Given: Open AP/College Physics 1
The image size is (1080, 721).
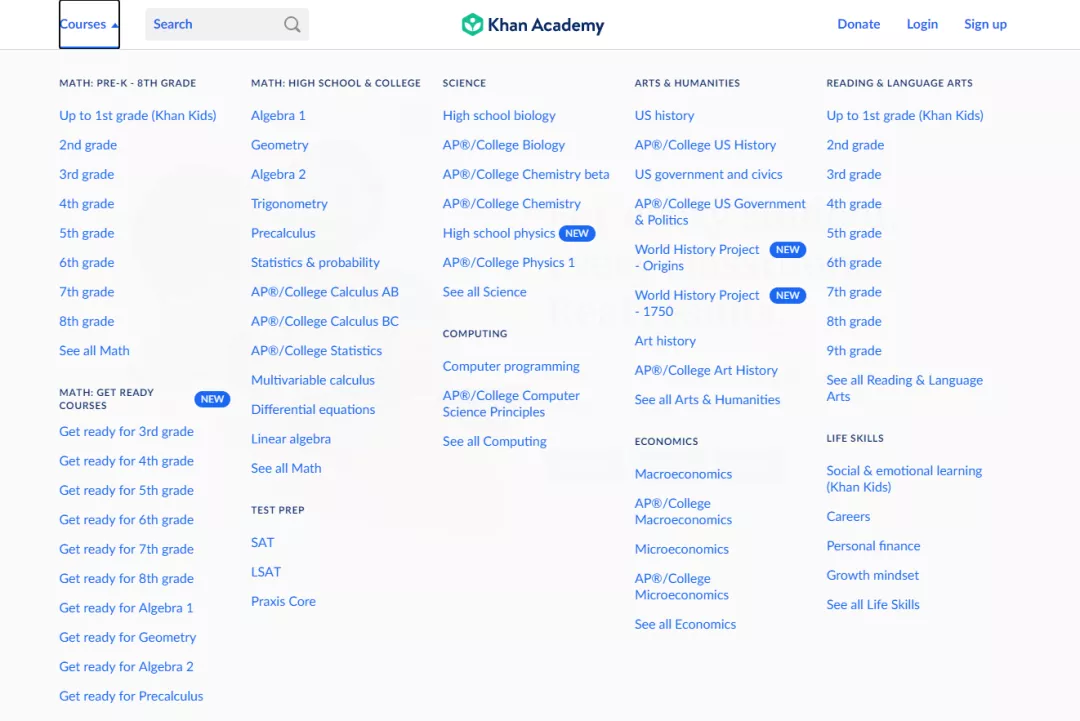Looking at the screenshot, I should [x=508, y=262].
